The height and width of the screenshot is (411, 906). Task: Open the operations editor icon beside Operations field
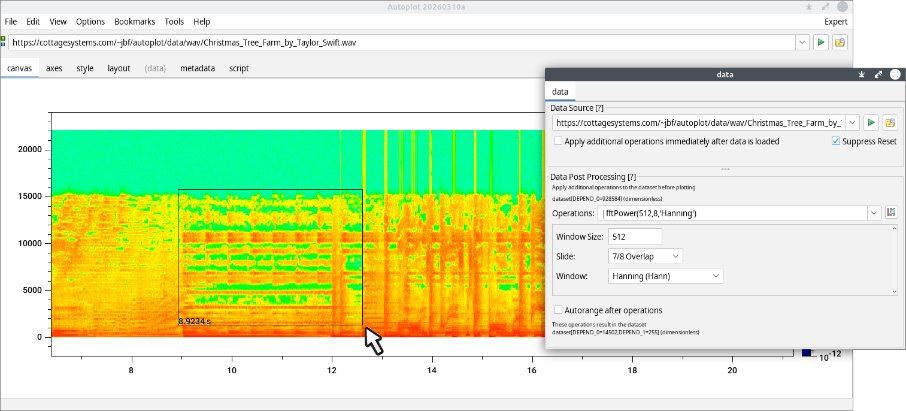[891, 213]
